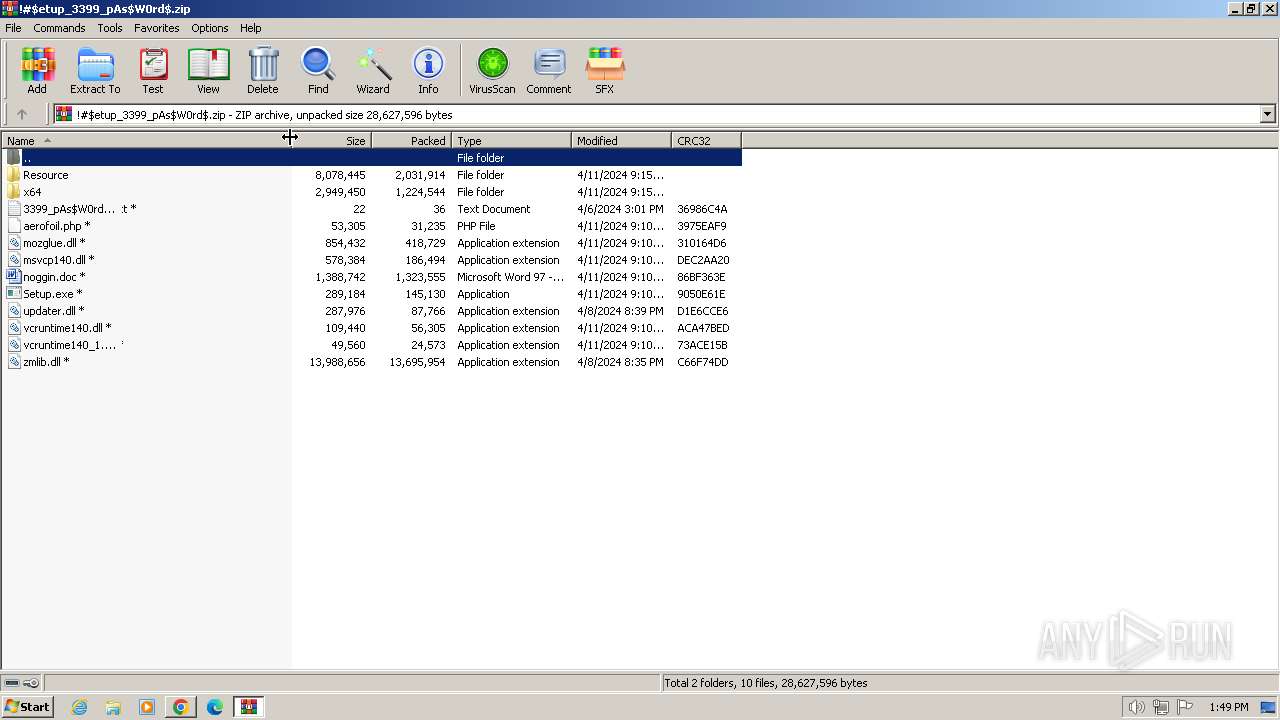The image size is (1280, 720).
Task: Sort by CRC32 column header
Action: click(706, 141)
